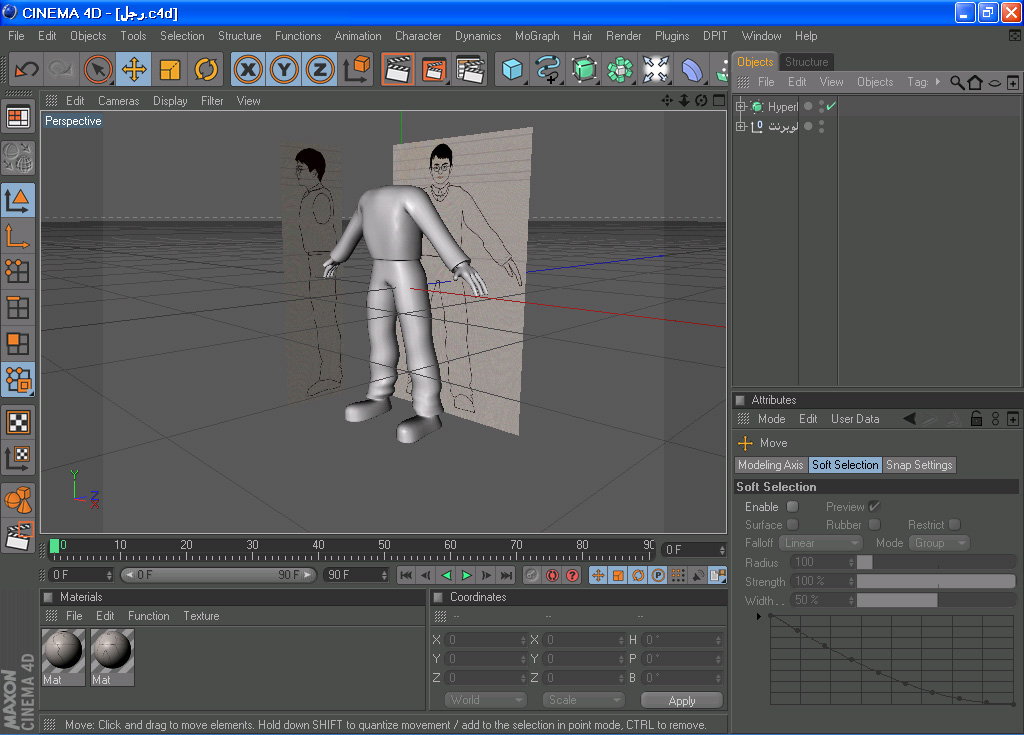Open the viewport Cameras menu
The image size is (1024, 735).
coord(118,101)
